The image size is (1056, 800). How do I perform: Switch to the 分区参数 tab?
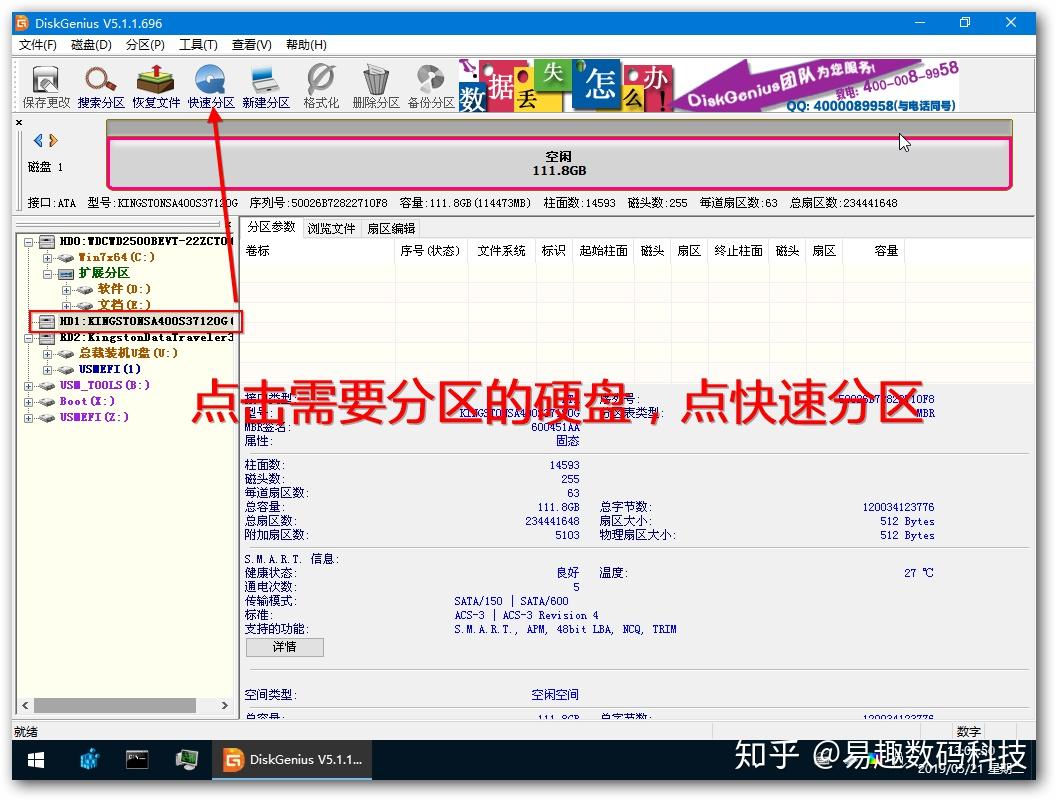click(271, 227)
